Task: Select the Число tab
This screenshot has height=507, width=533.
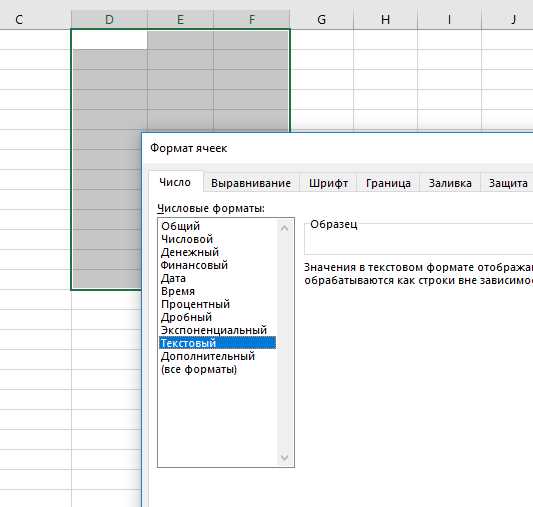Action: coord(175,182)
